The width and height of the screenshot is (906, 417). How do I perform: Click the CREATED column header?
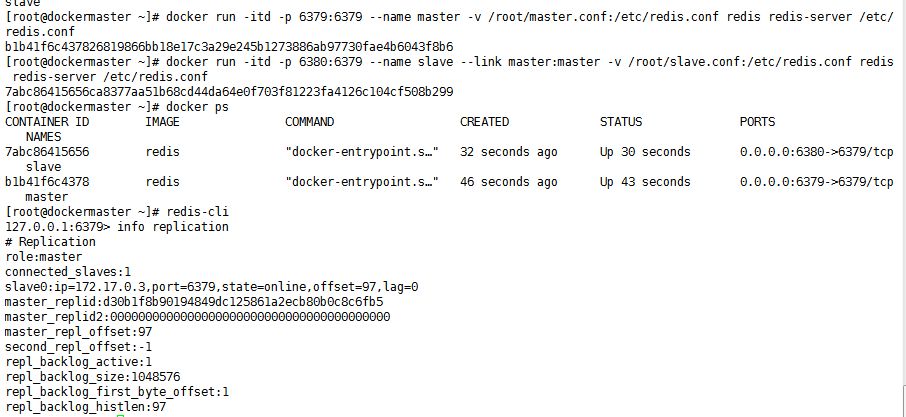click(x=485, y=122)
